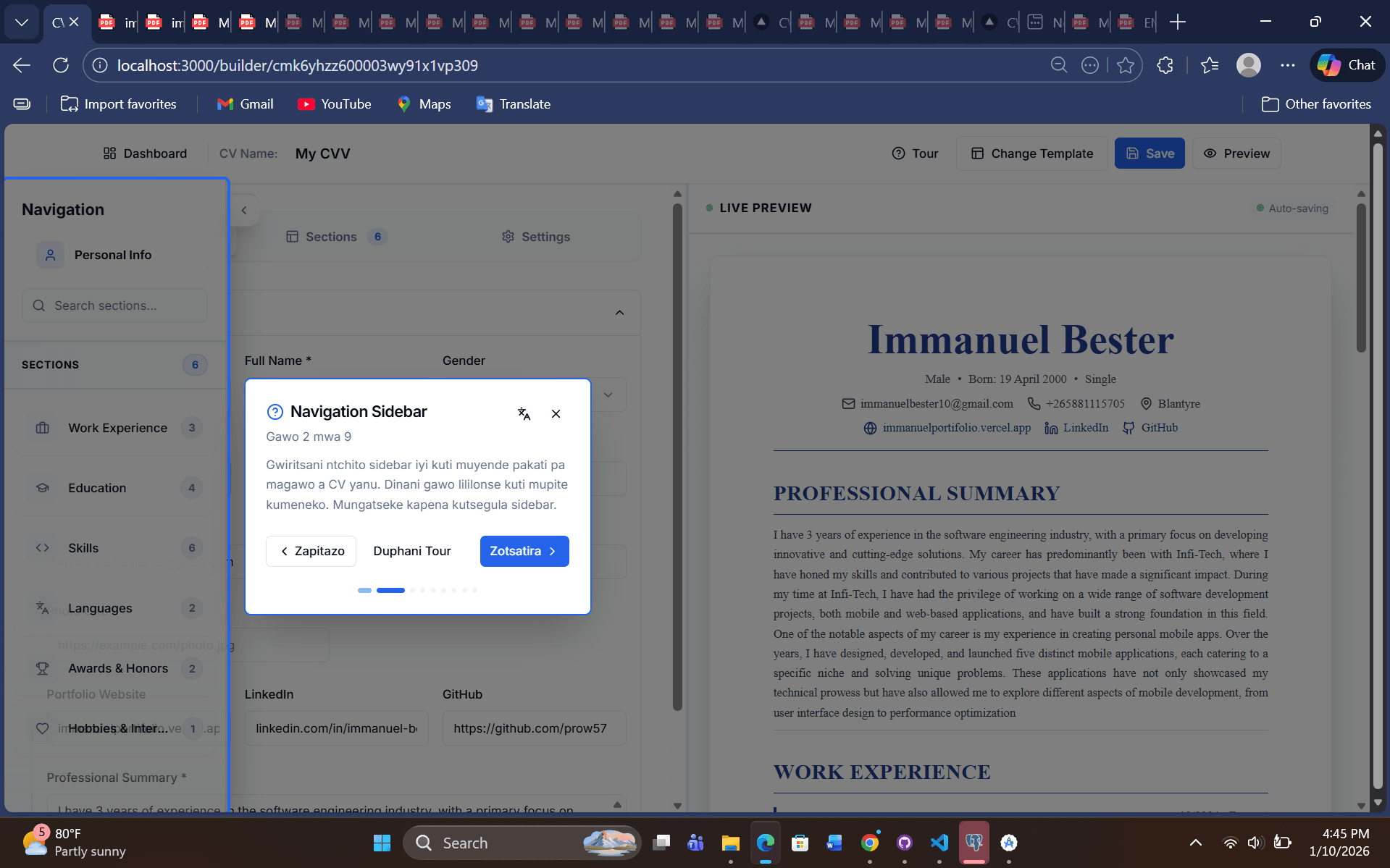Open the browser profile avatar
The height and width of the screenshot is (868, 1390).
tap(1248, 65)
